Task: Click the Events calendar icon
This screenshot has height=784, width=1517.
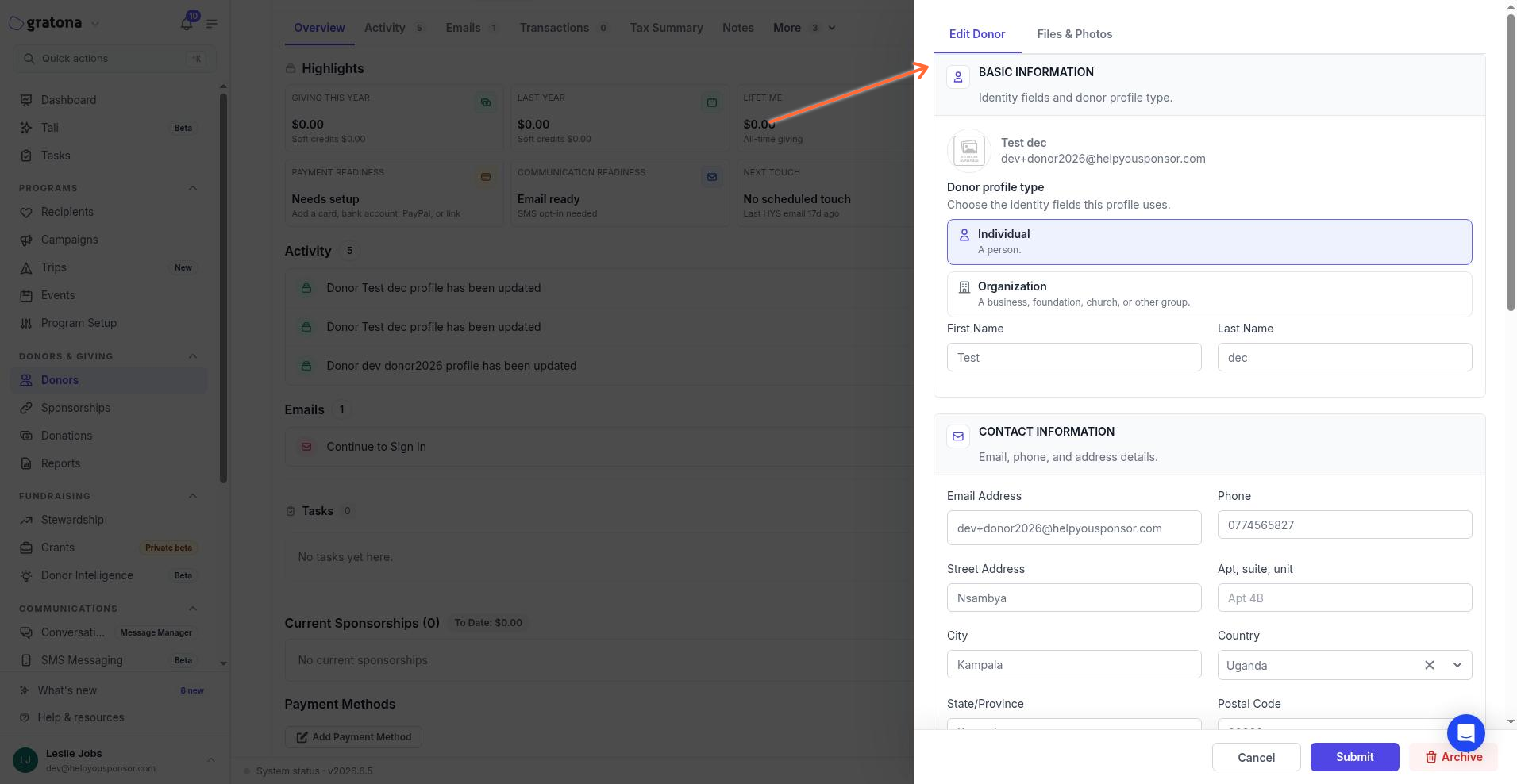Action: coord(26,295)
